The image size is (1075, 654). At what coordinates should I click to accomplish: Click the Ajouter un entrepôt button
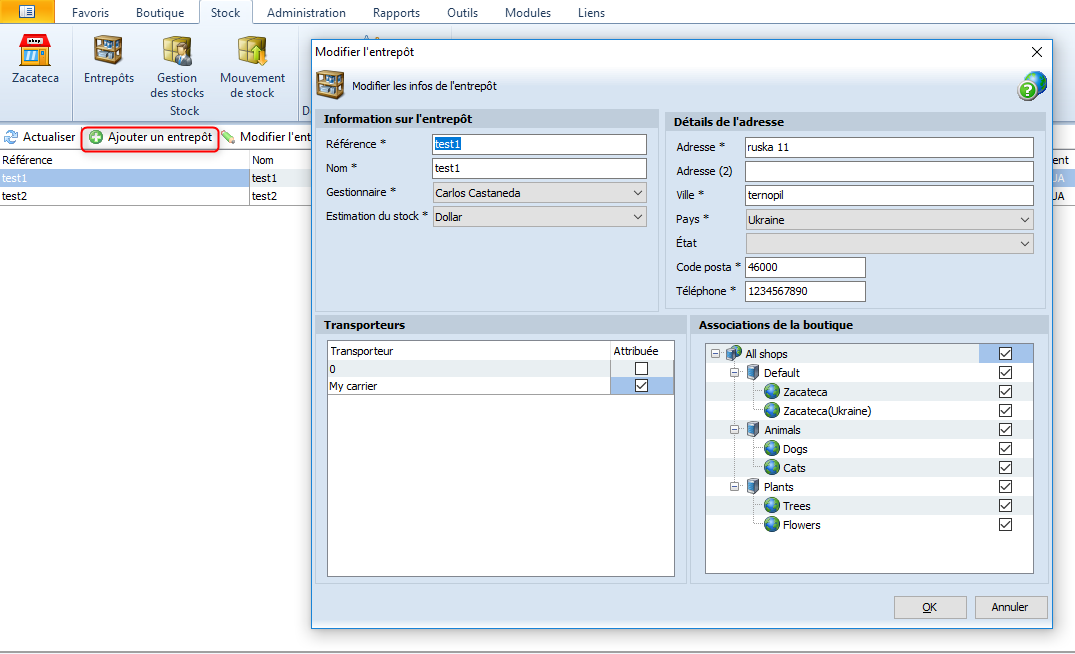point(151,138)
